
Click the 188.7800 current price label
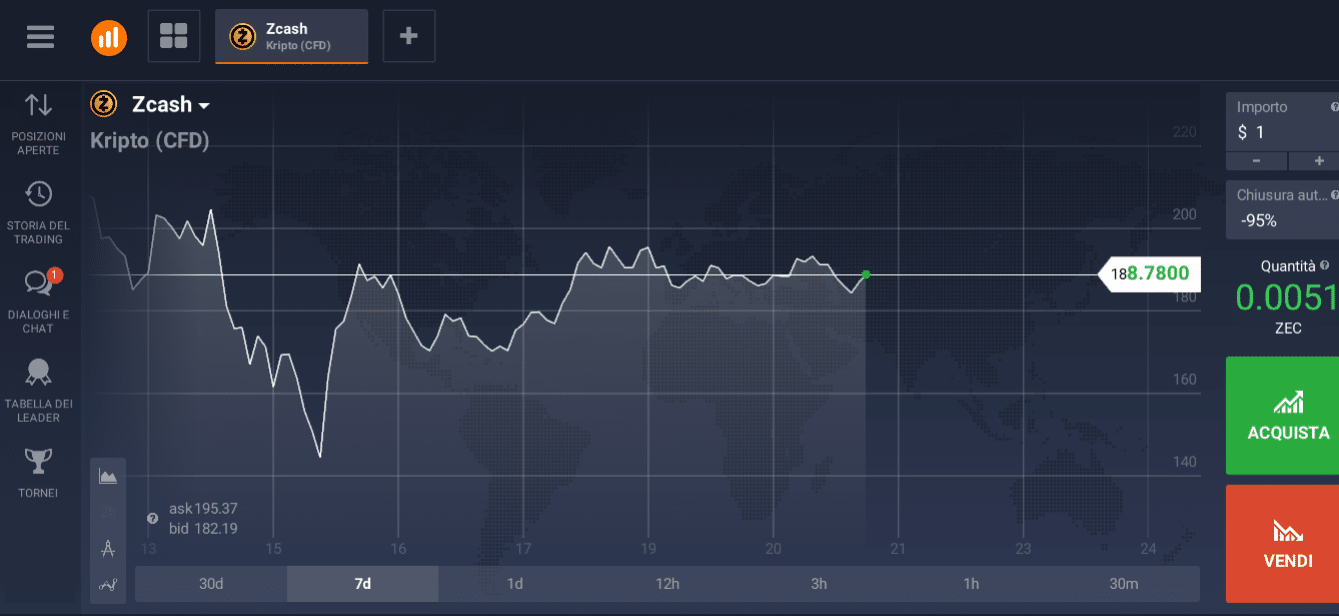pos(1150,274)
